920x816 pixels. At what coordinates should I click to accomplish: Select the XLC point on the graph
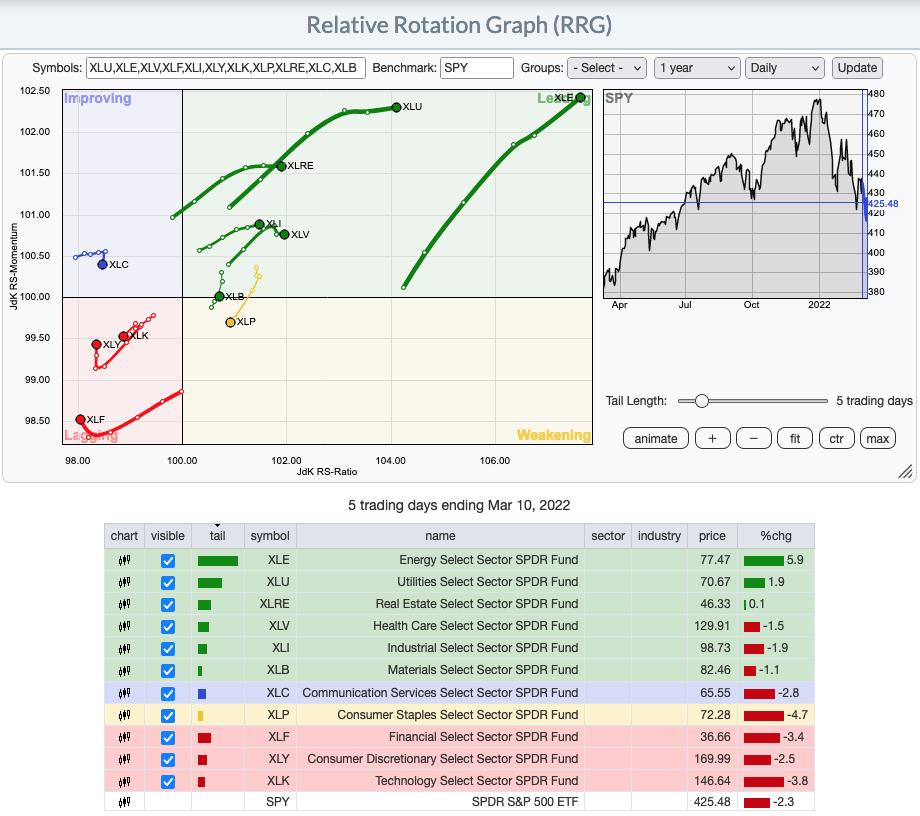click(103, 265)
